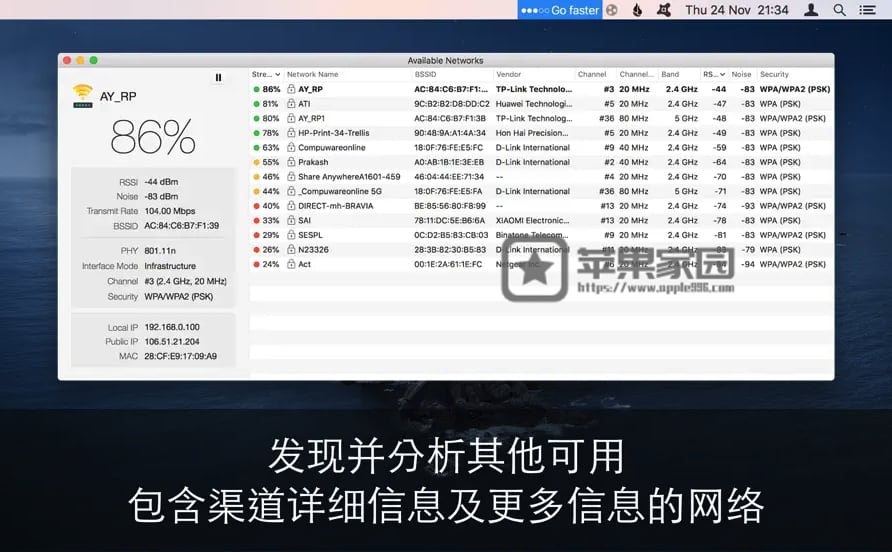Sort by the Strength column header

[x=266, y=75]
